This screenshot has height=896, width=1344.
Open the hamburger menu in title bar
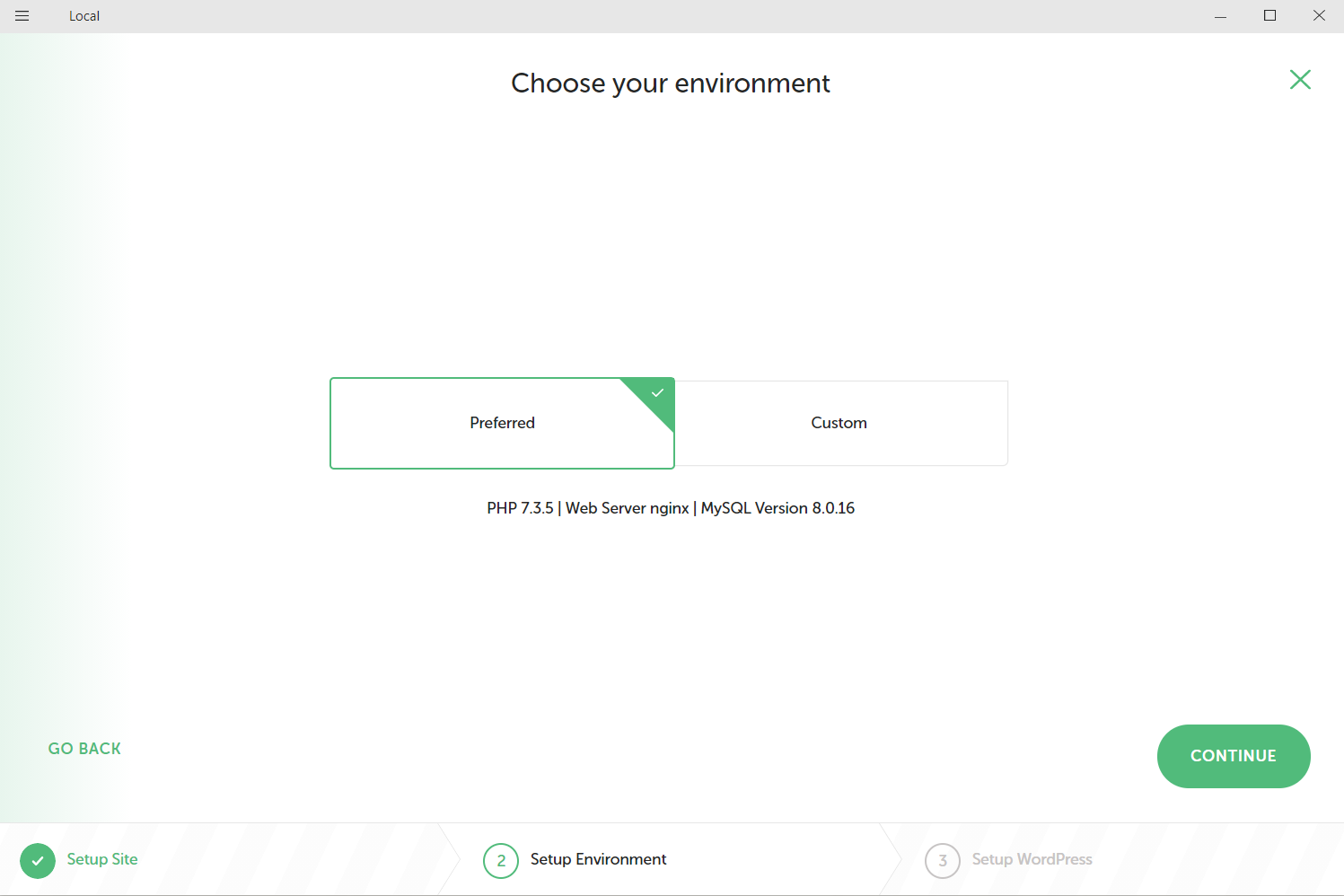coord(22,16)
